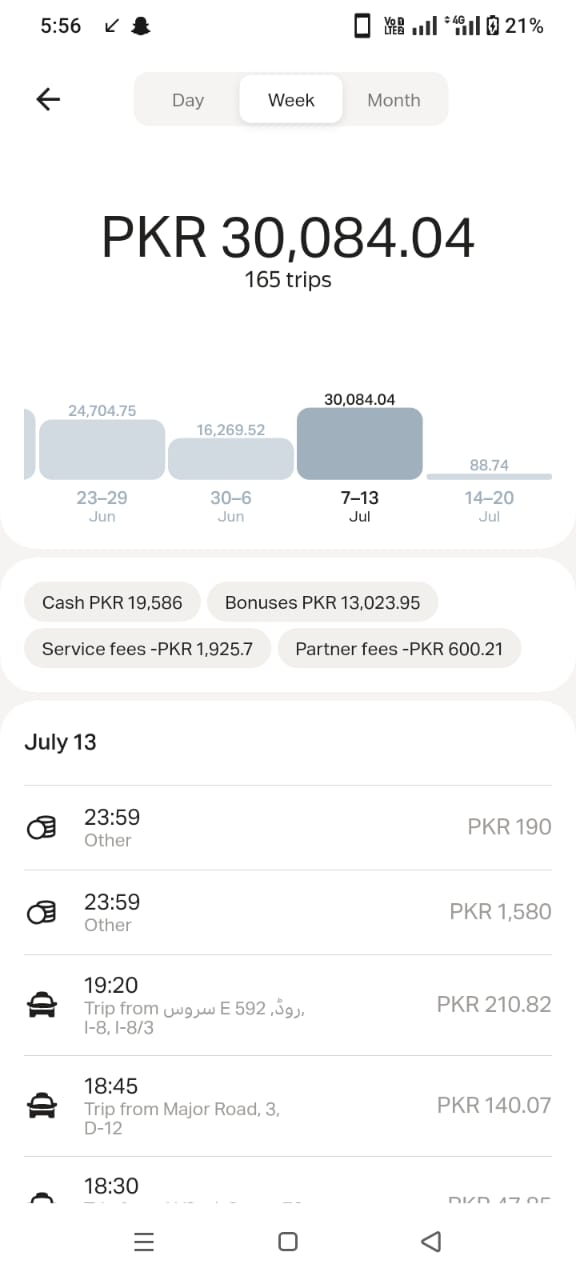Open Android recent apps menu icon
Viewport: 576px width, 1280px height.
pos(144,1242)
